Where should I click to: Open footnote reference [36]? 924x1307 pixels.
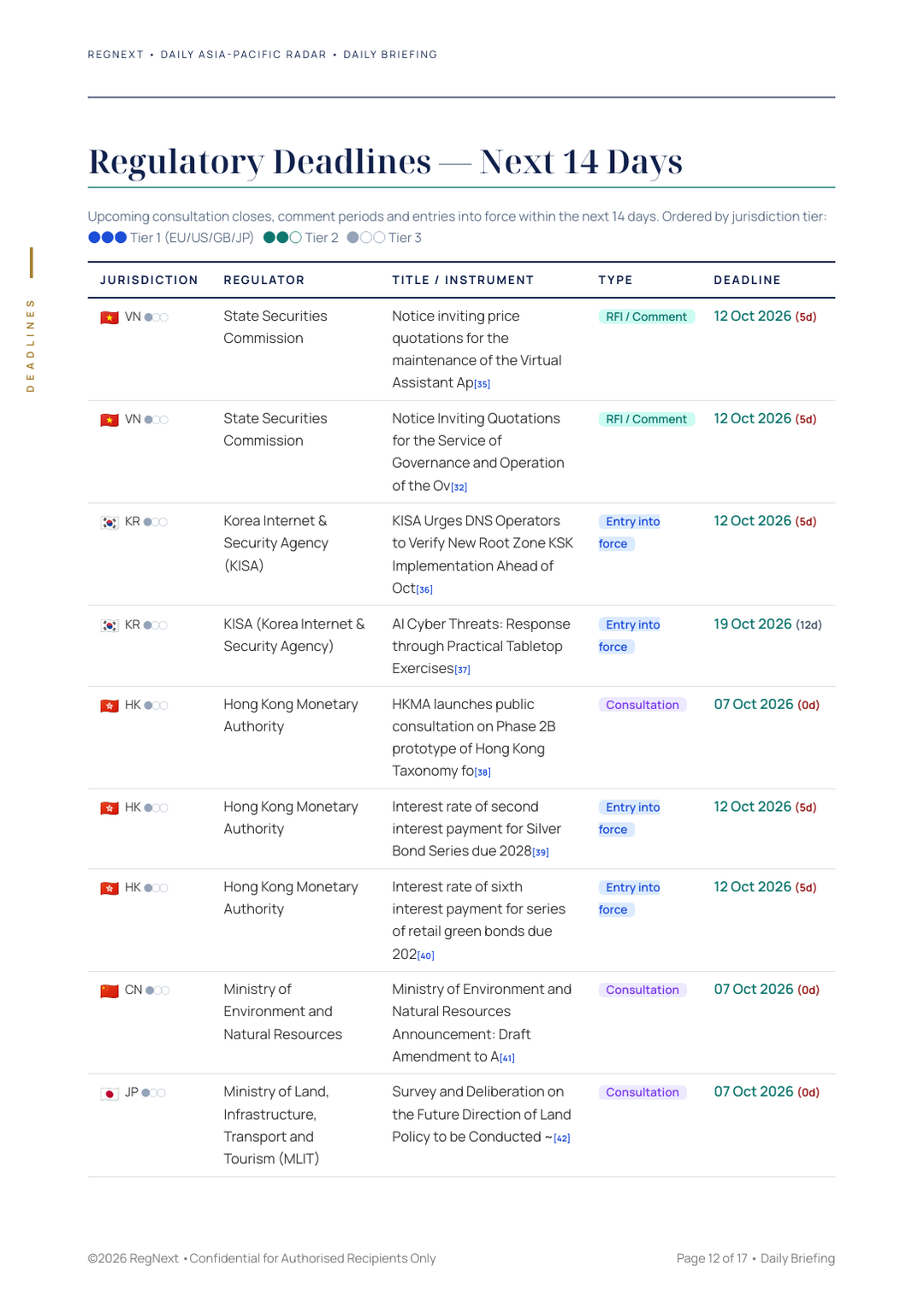click(x=424, y=589)
